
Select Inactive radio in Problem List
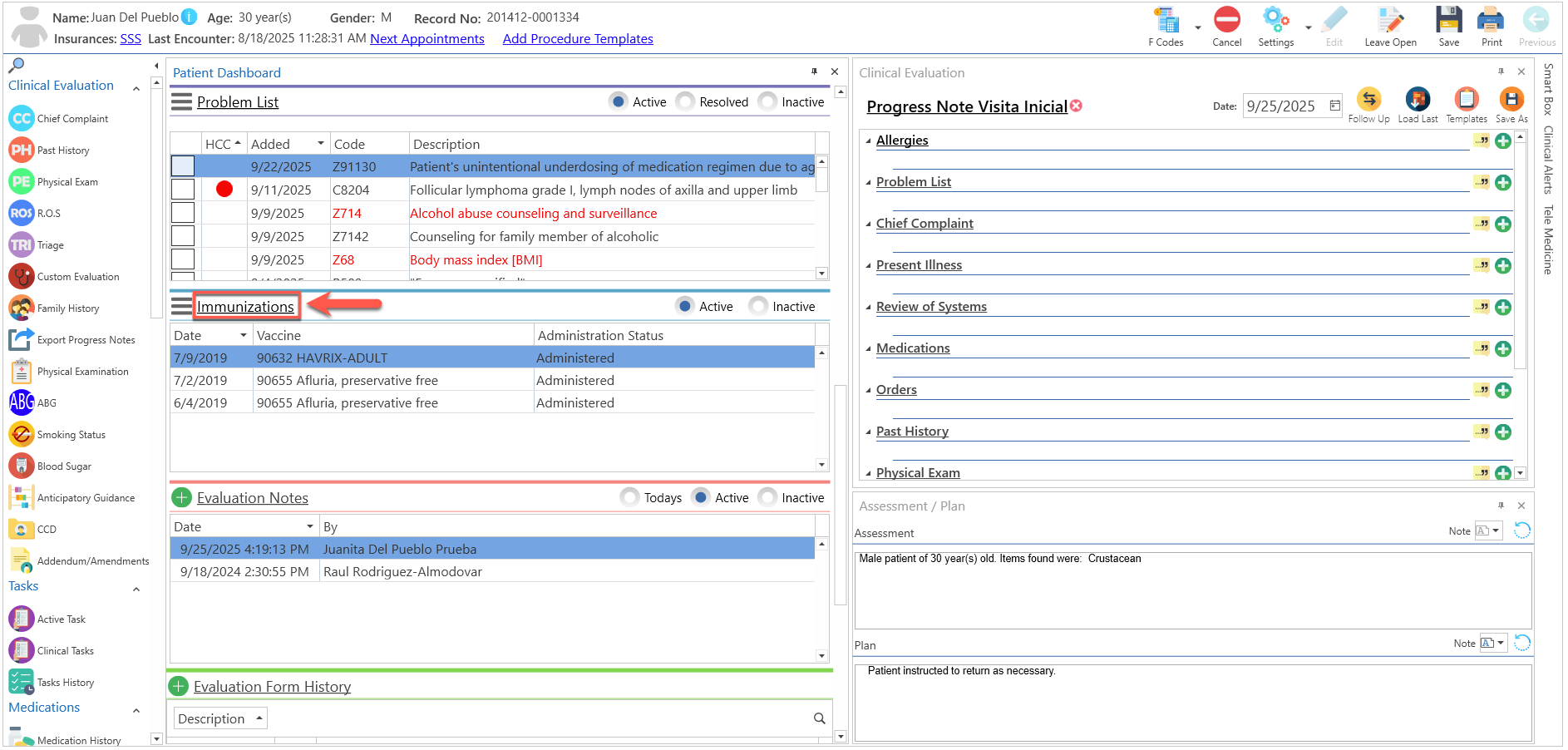[767, 101]
